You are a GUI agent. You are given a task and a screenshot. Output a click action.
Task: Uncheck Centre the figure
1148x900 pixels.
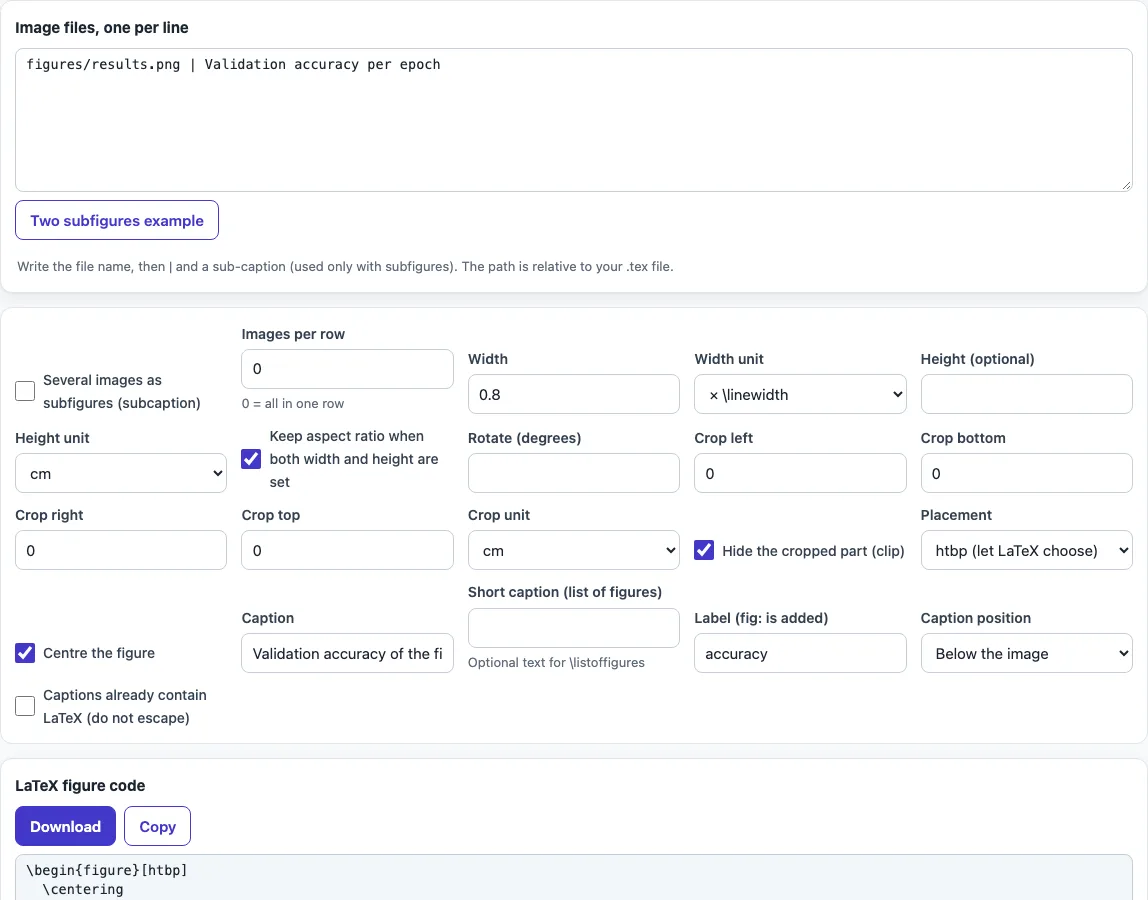point(25,652)
